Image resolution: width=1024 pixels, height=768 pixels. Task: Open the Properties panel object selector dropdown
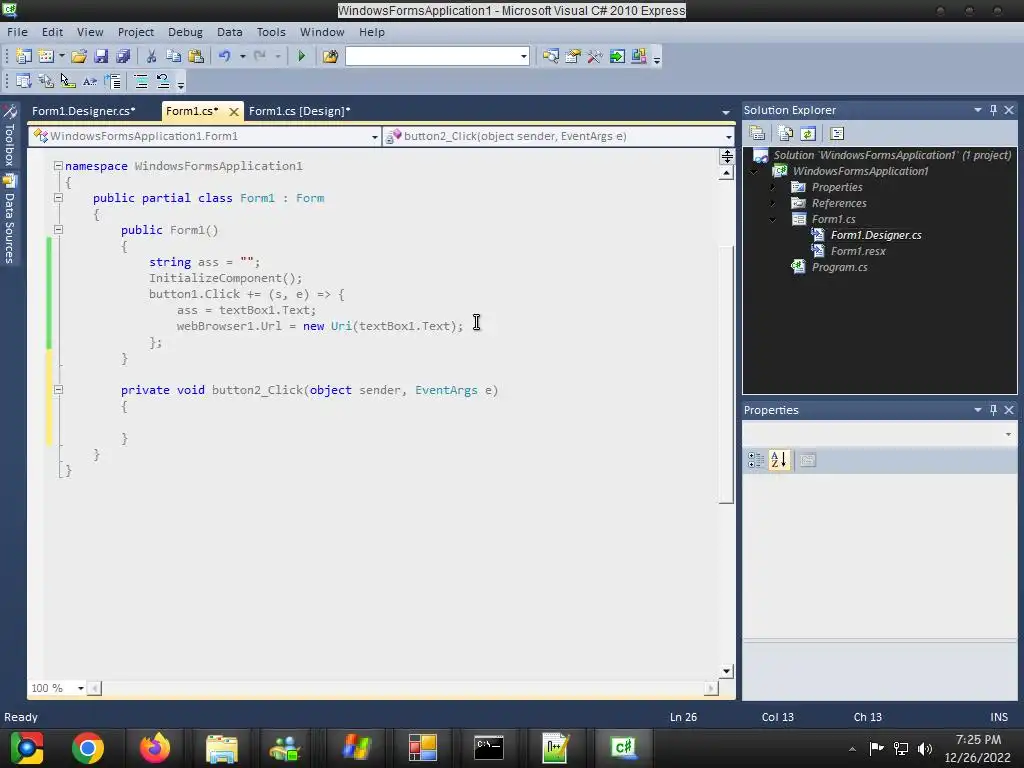click(x=1008, y=434)
